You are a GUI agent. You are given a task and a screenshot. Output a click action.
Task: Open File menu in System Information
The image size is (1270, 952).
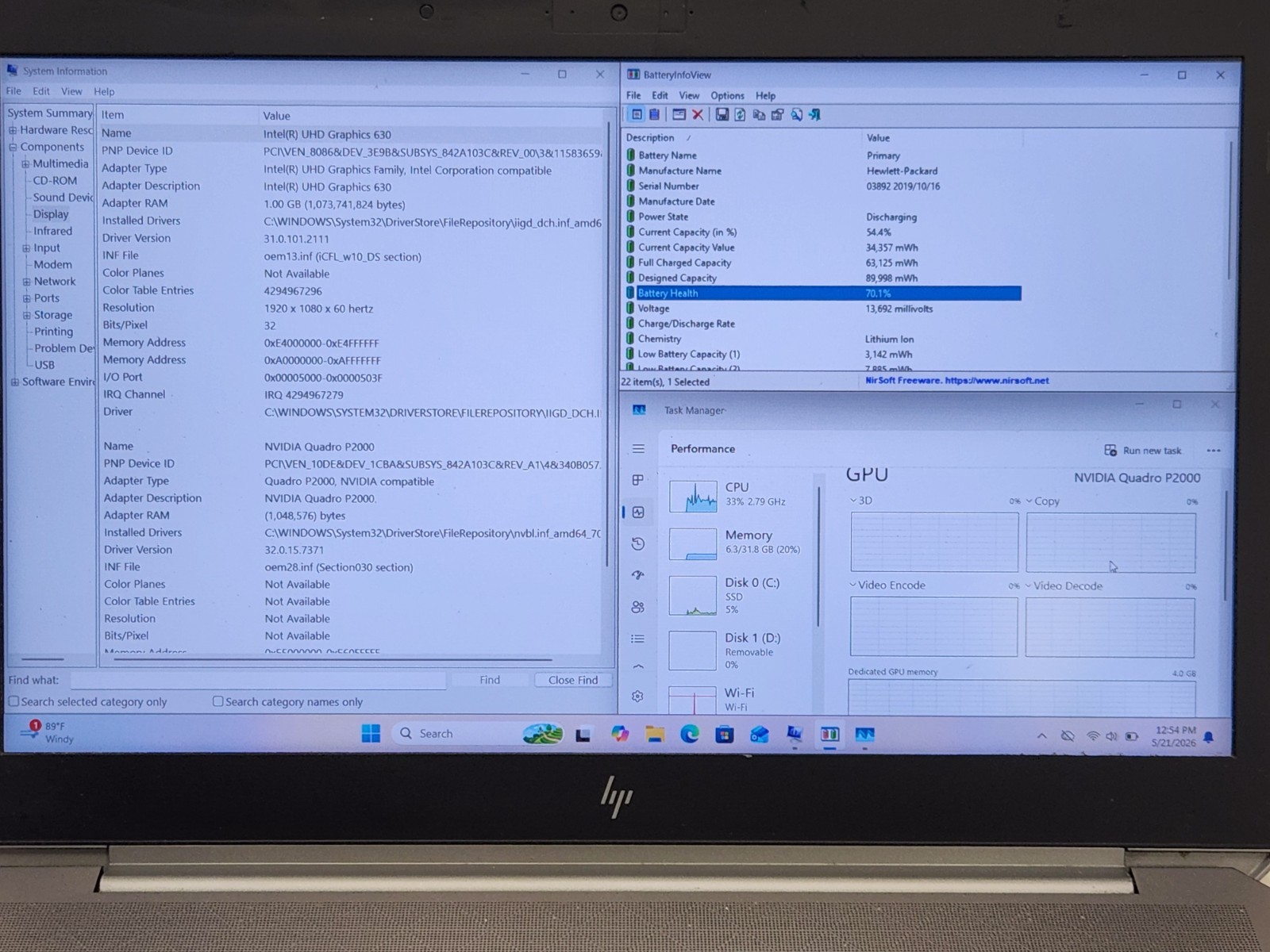tap(14, 91)
